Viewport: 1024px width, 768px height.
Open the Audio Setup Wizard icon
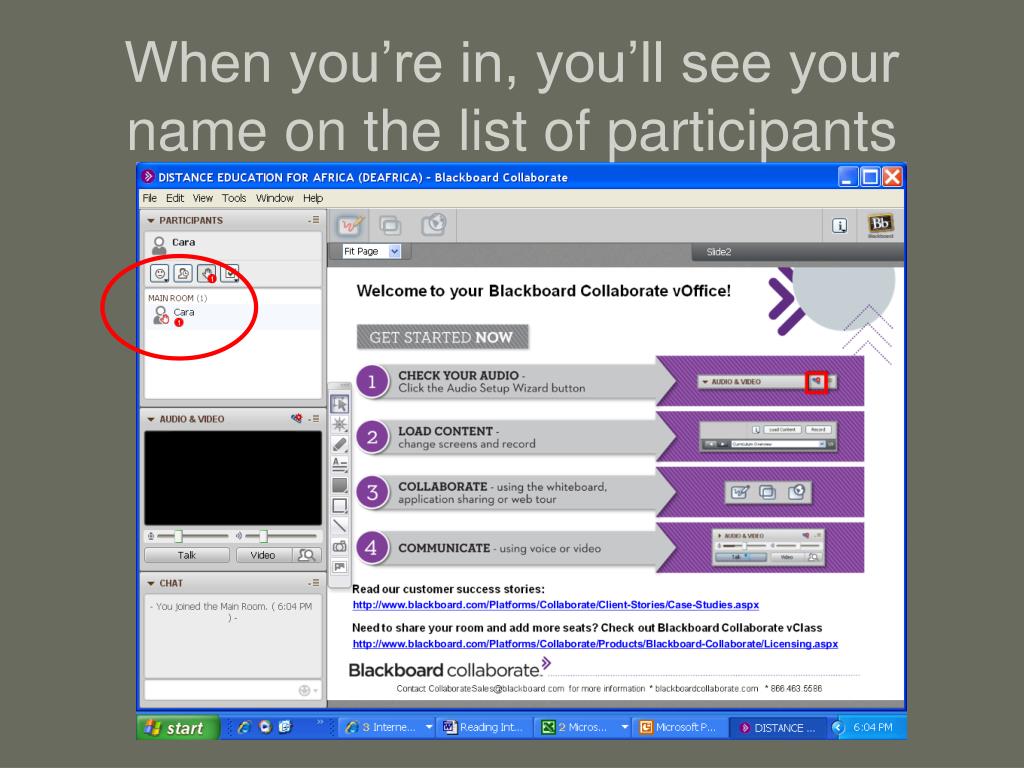pos(297,419)
